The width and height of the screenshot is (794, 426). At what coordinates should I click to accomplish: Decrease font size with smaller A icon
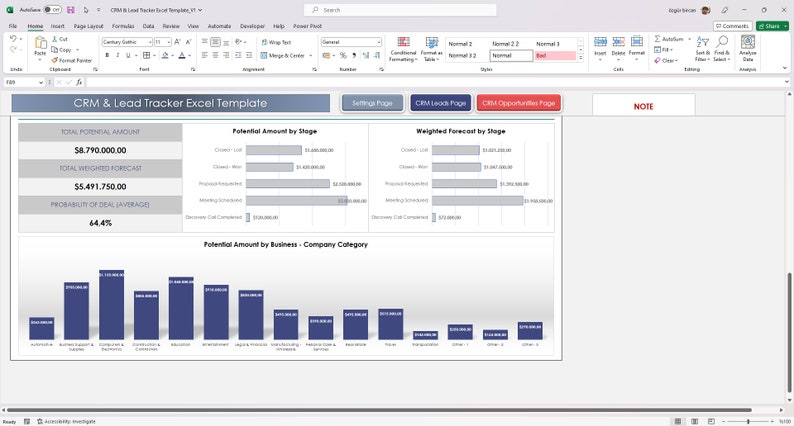(188, 42)
